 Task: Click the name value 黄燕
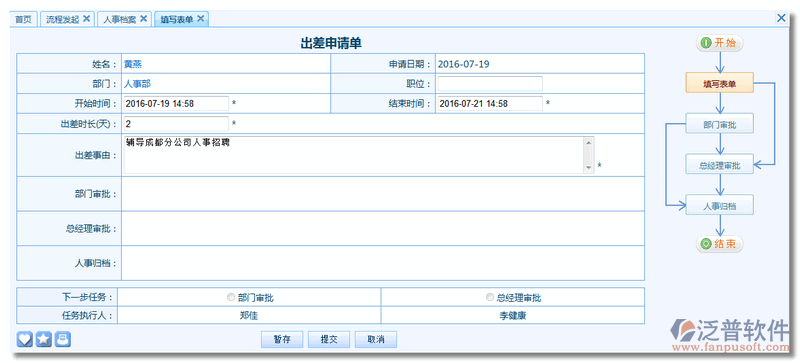(133, 64)
